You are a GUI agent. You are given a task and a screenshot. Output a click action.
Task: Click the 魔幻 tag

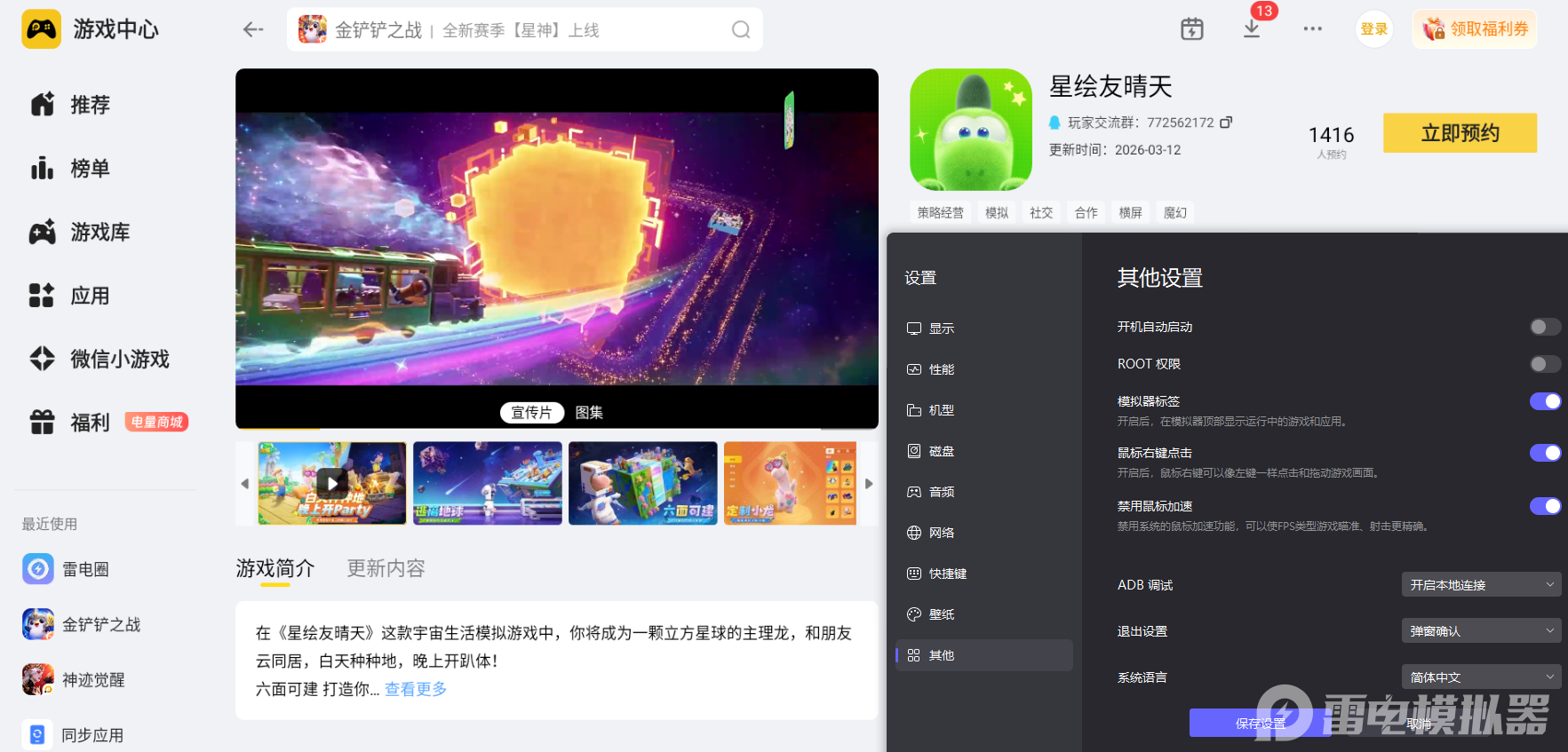click(x=1174, y=213)
